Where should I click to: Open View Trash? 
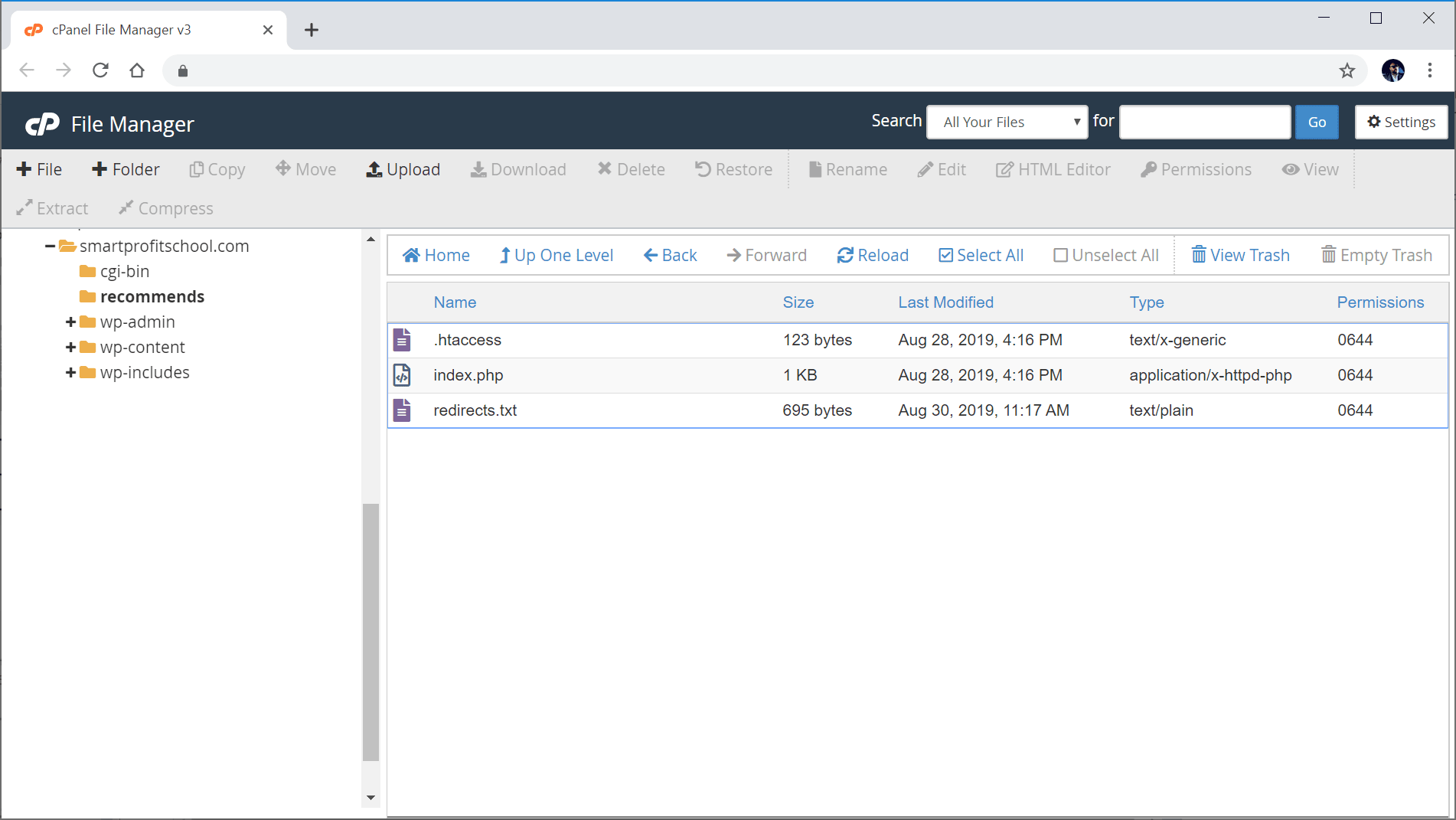pyautogui.click(x=1241, y=255)
